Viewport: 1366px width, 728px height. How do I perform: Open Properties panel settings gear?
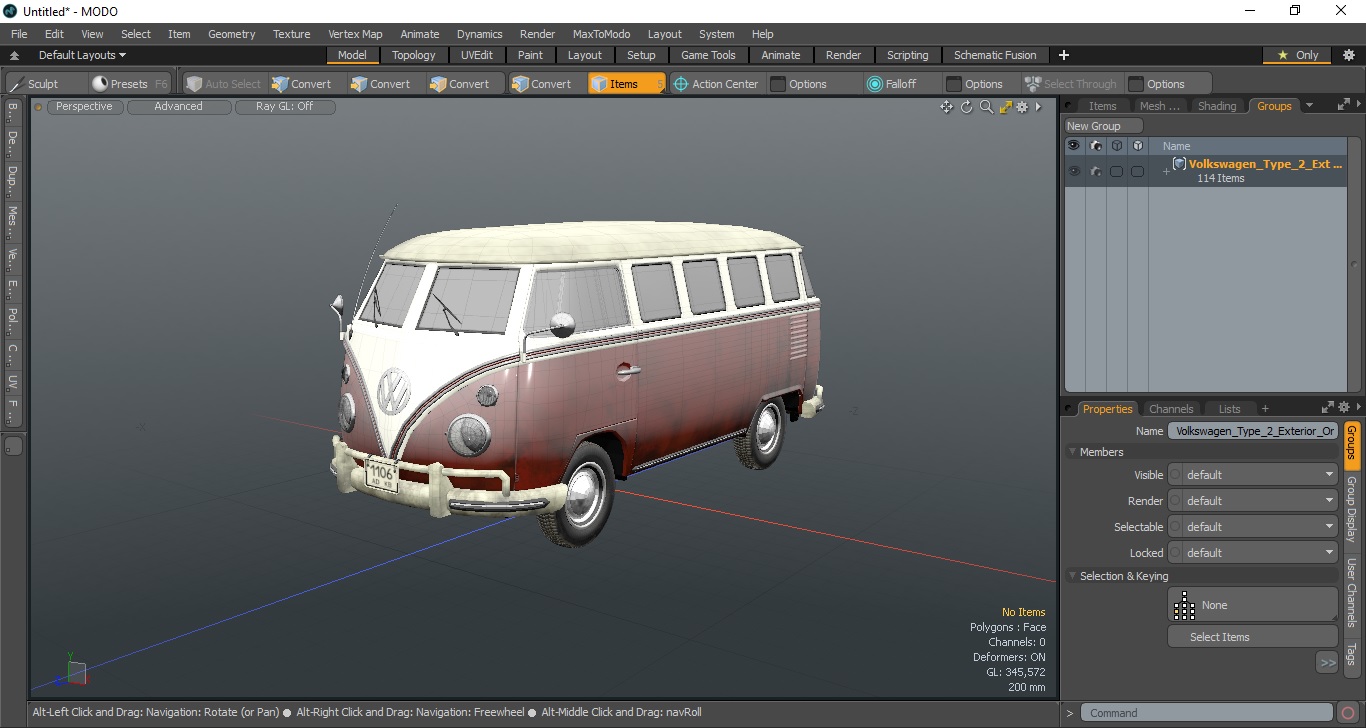[1345, 407]
